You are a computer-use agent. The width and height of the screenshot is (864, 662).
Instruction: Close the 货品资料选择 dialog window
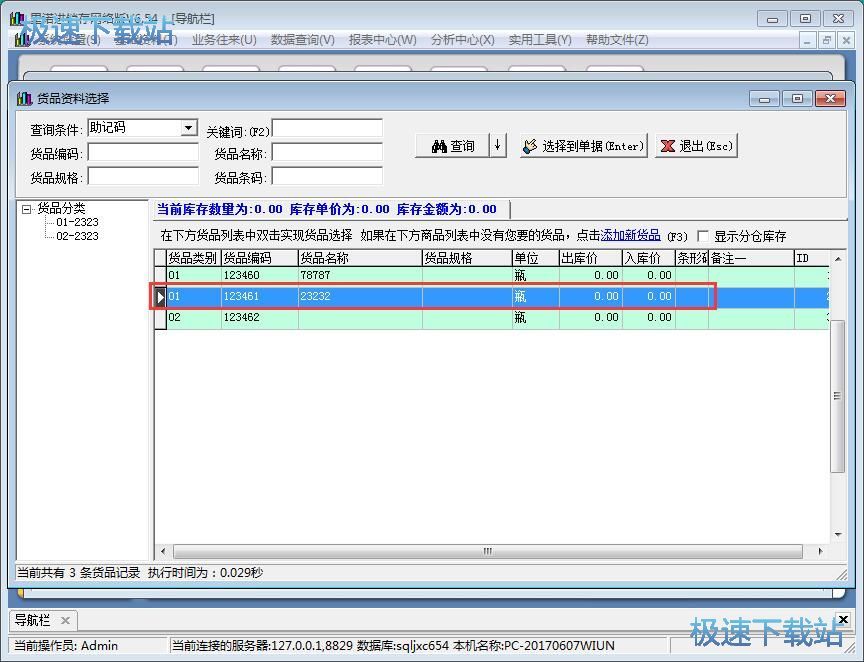[830, 99]
